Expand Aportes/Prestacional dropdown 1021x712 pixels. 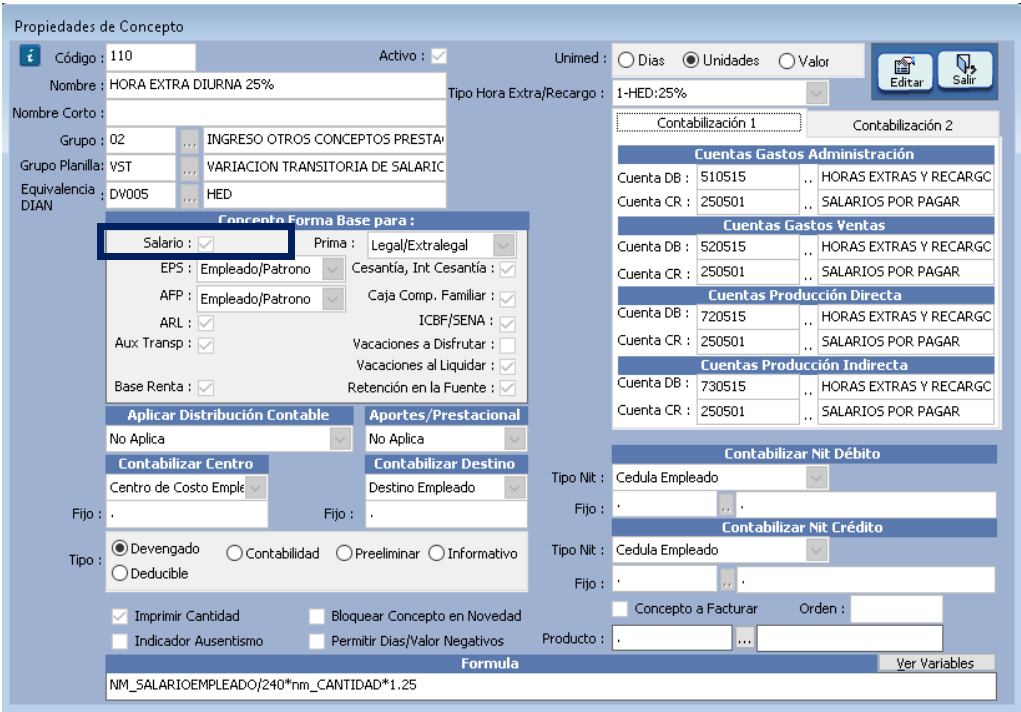coord(514,439)
